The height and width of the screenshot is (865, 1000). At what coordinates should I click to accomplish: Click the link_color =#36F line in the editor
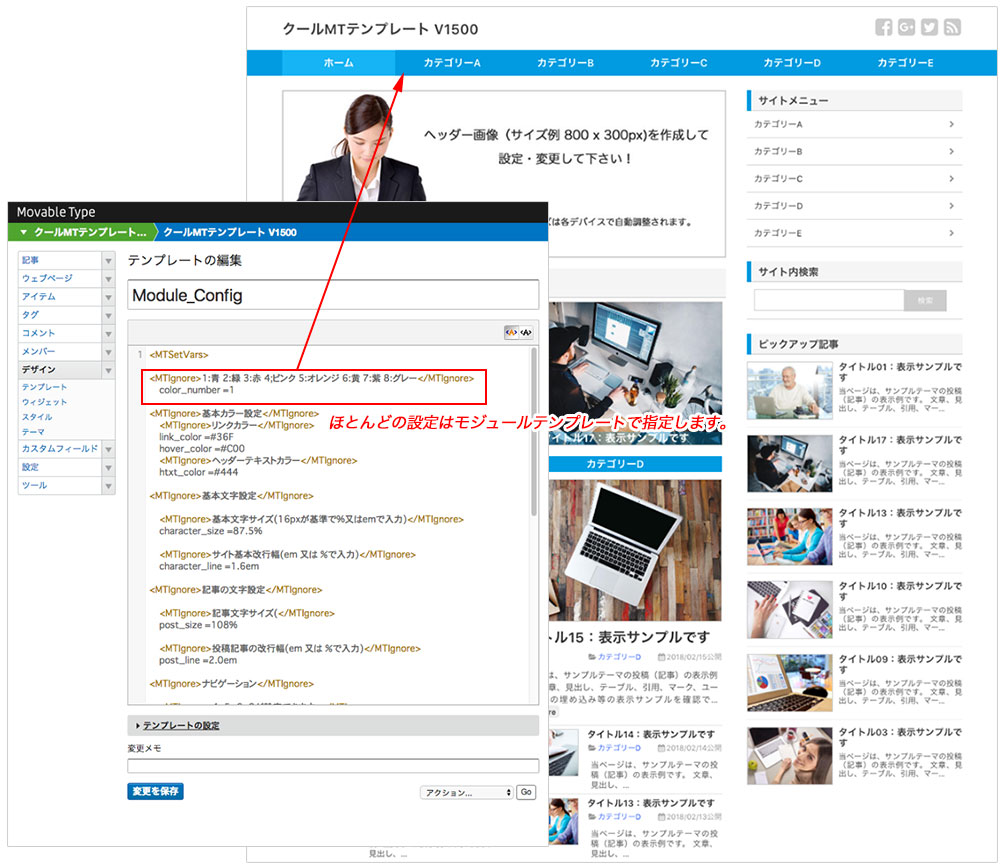[x=196, y=437]
